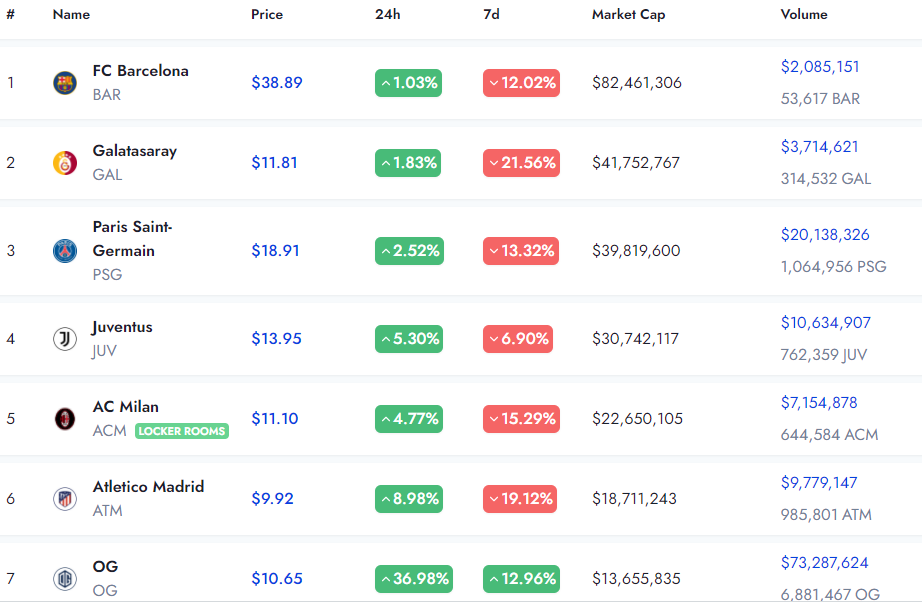Viewport: 922px width, 604px height.
Task: Open Paris Saint-Germain $20,138,326 volume link
Action: 825,235
